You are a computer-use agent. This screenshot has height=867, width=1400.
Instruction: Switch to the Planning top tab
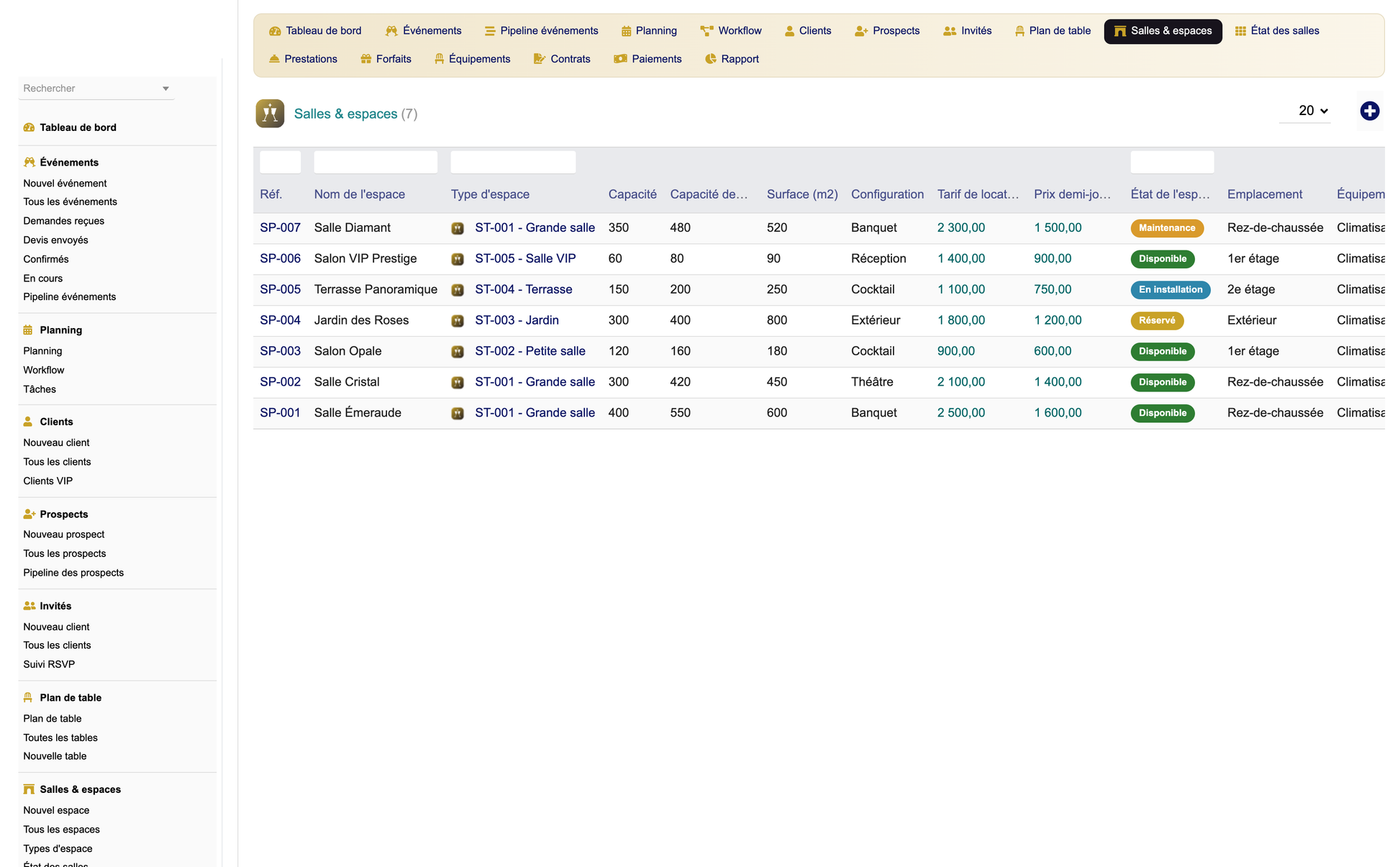coord(649,31)
